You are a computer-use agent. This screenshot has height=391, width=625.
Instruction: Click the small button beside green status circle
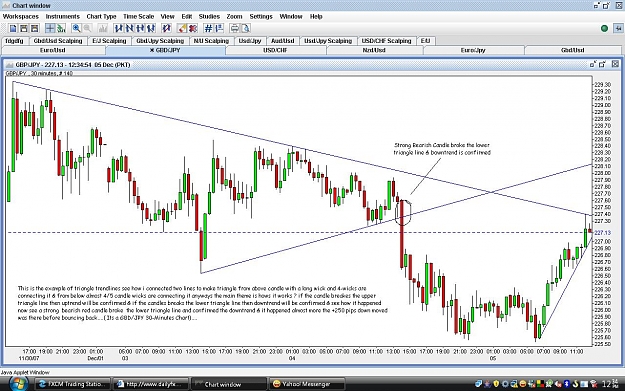(x=618, y=28)
